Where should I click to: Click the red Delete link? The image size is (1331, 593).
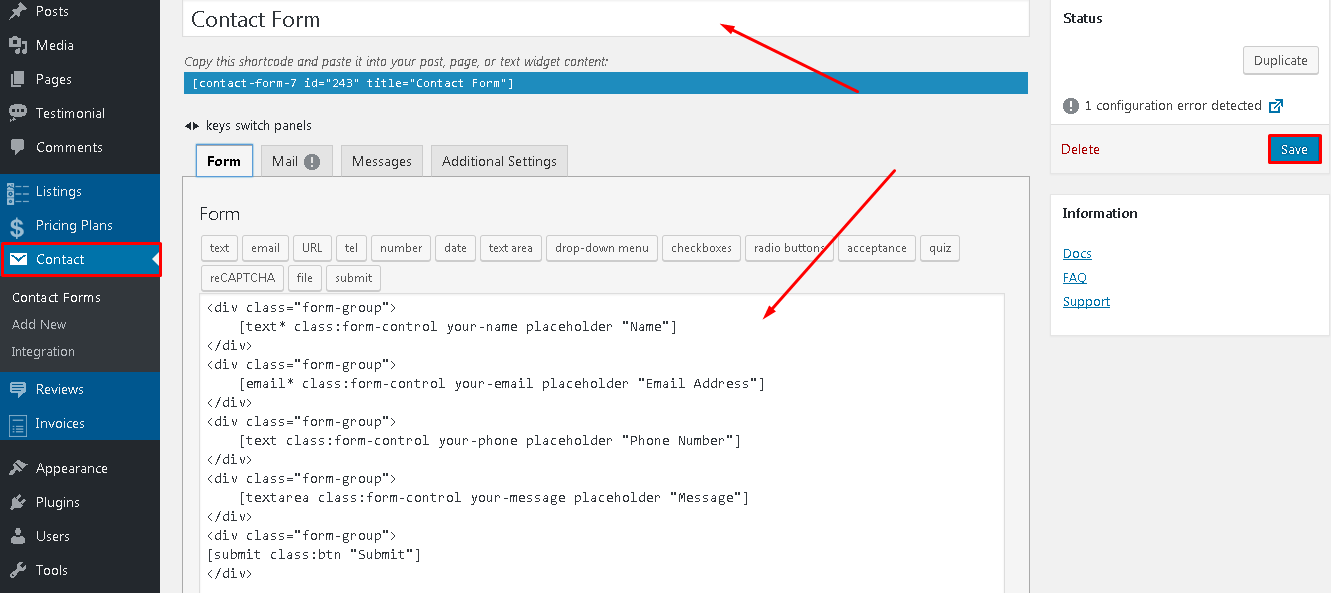pos(1080,149)
